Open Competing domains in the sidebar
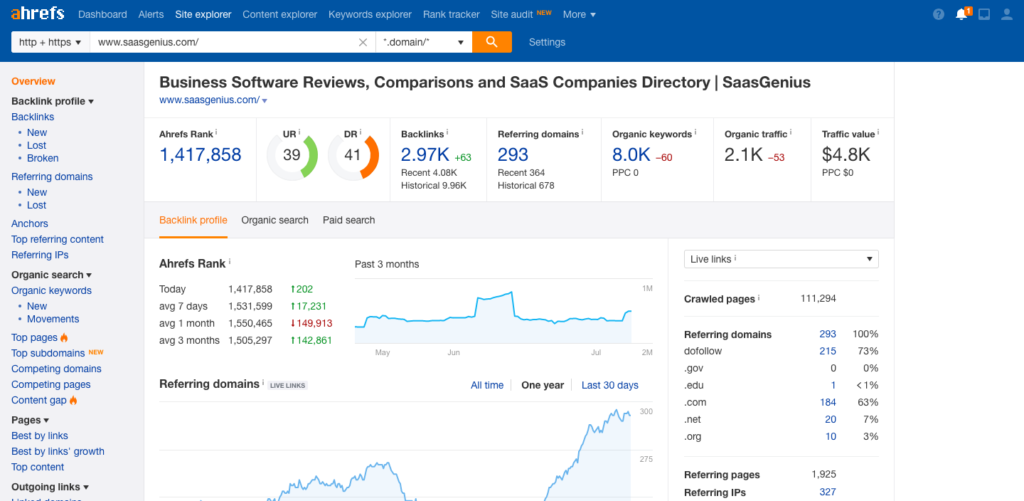This screenshot has width=1024, height=501. (x=56, y=369)
